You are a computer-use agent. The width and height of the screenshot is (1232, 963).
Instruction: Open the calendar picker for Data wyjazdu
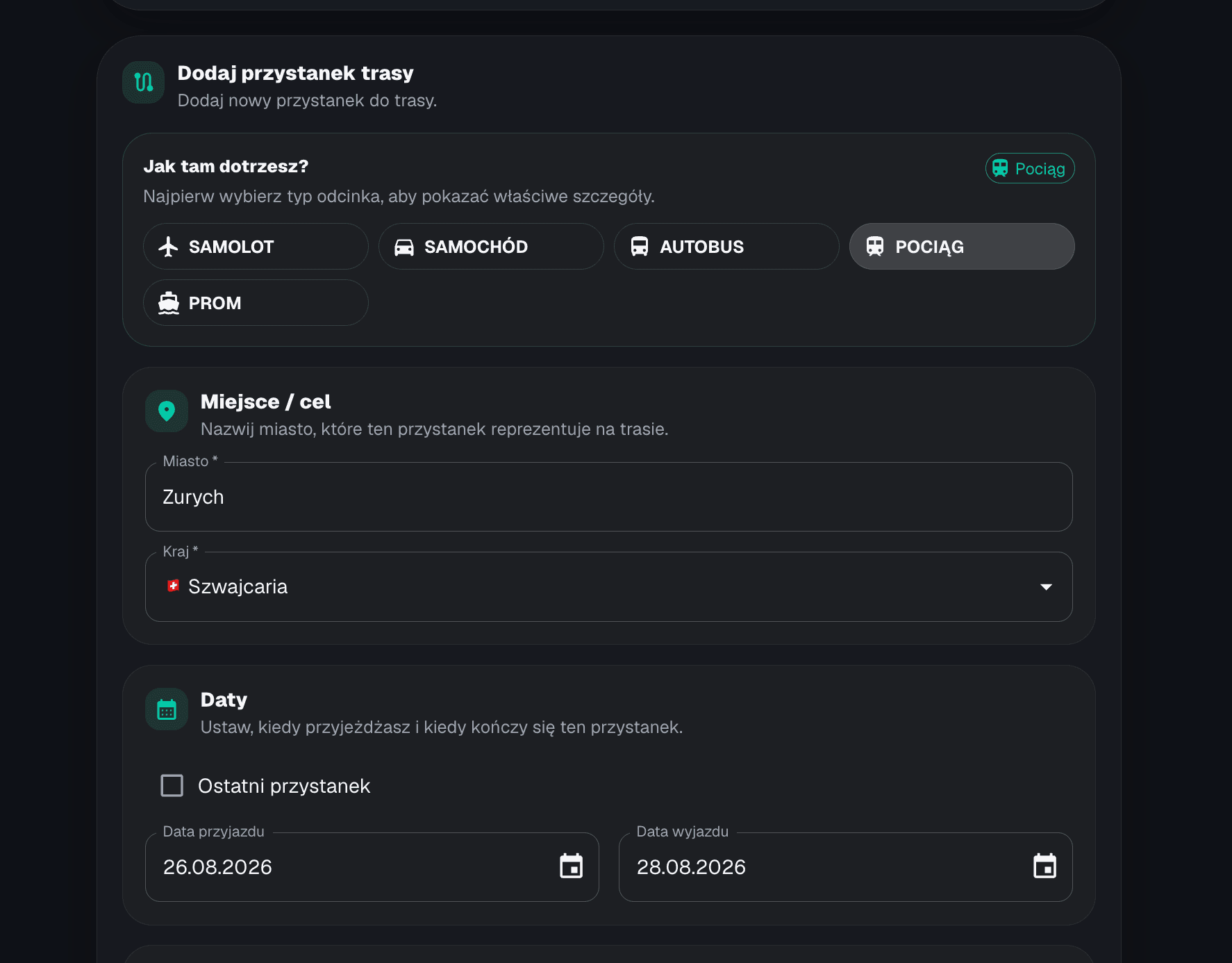[x=1045, y=866]
